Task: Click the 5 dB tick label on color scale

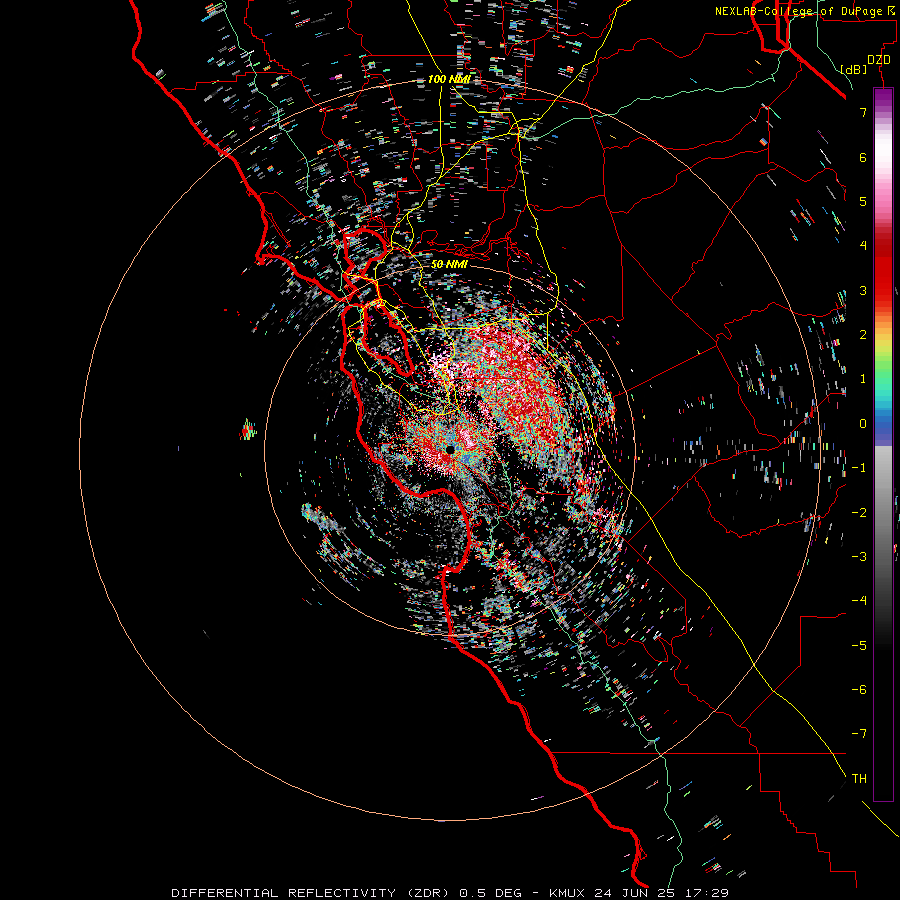Action: 863,201
